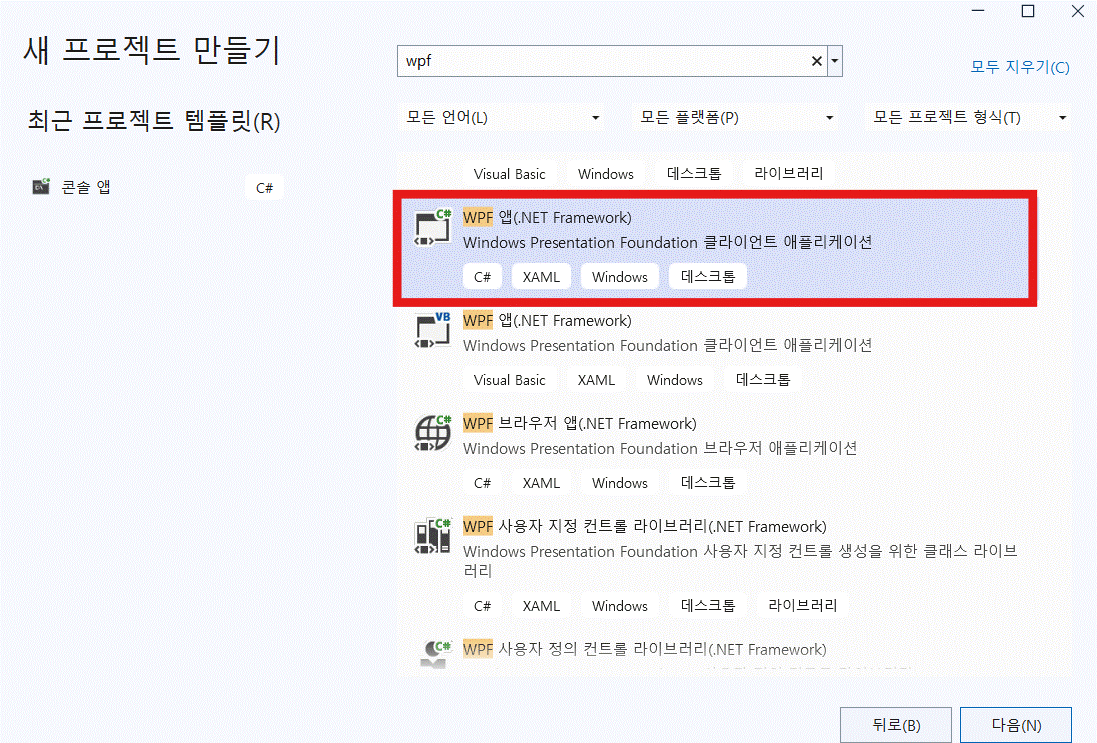Click the XAML tag of the highlighted WPF 앱

(x=542, y=277)
